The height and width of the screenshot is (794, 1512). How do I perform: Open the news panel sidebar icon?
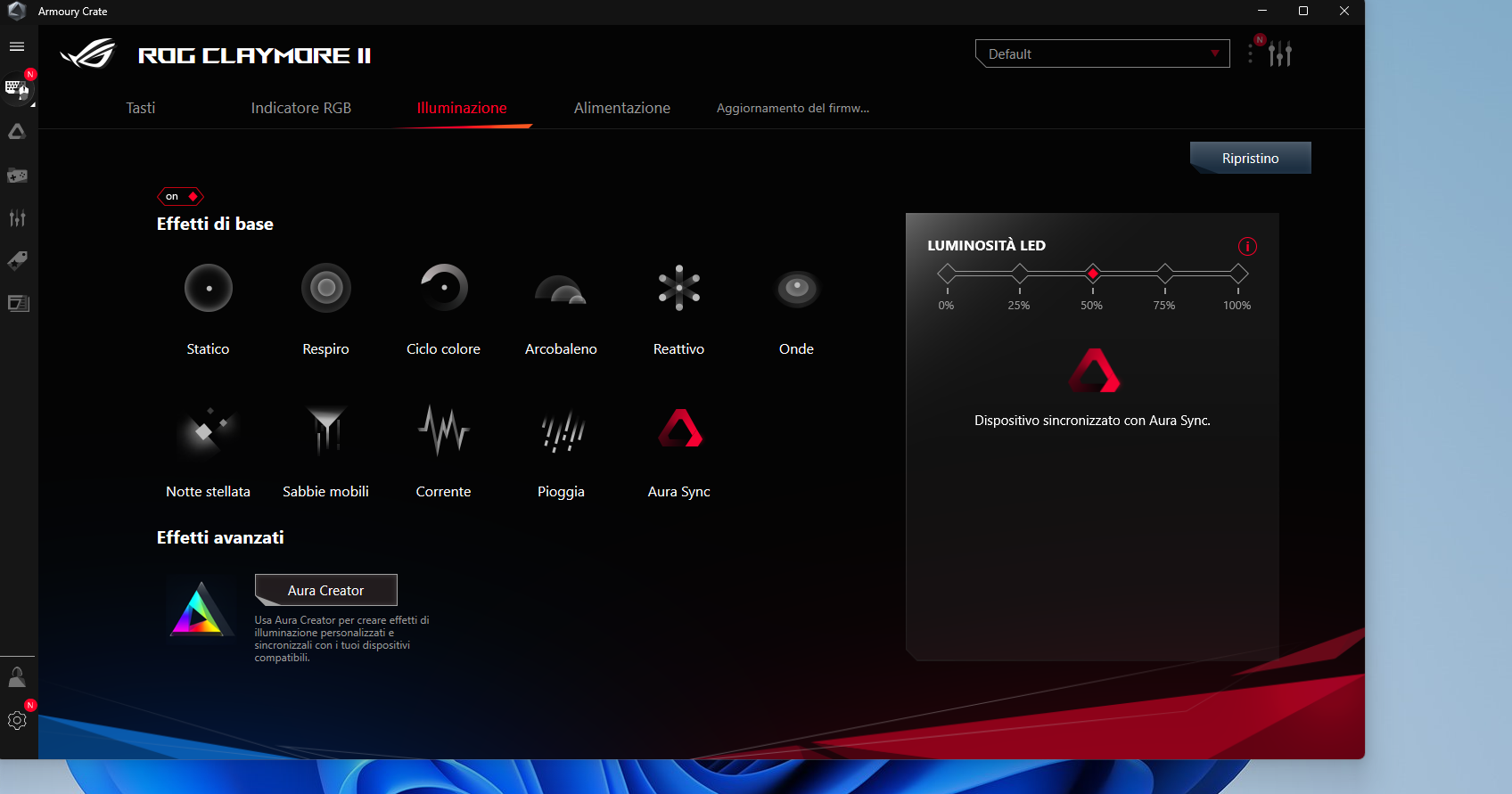tap(18, 303)
